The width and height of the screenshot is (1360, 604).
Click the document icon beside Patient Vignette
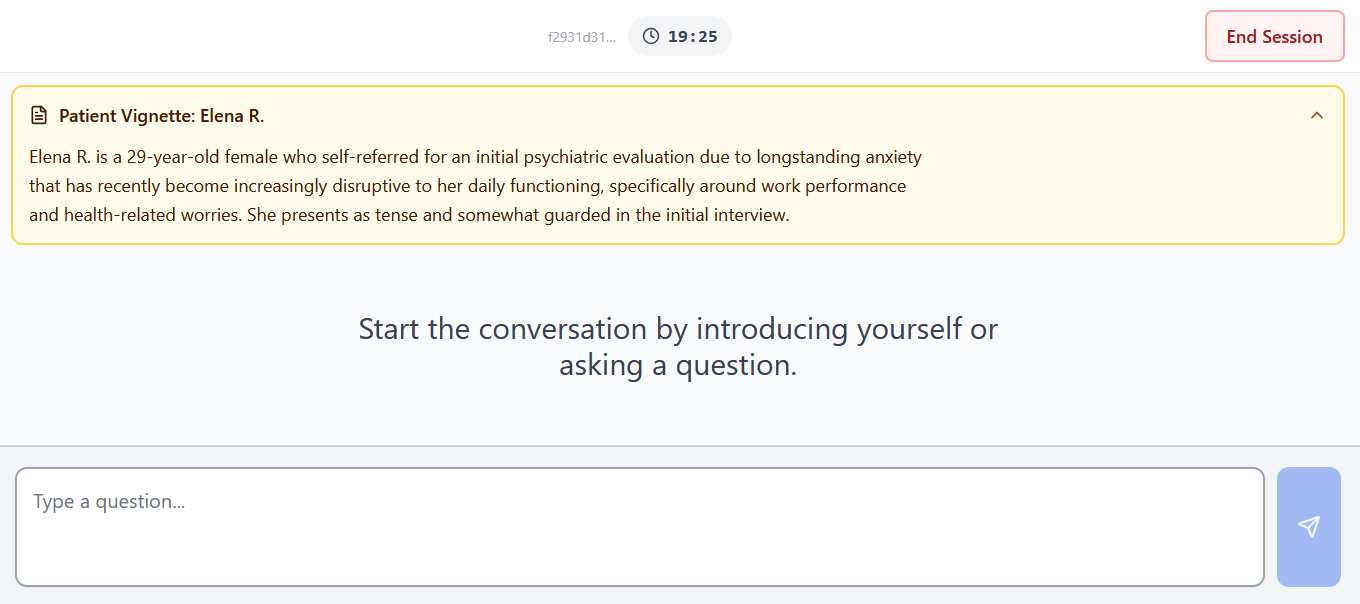click(x=39, y=116)
